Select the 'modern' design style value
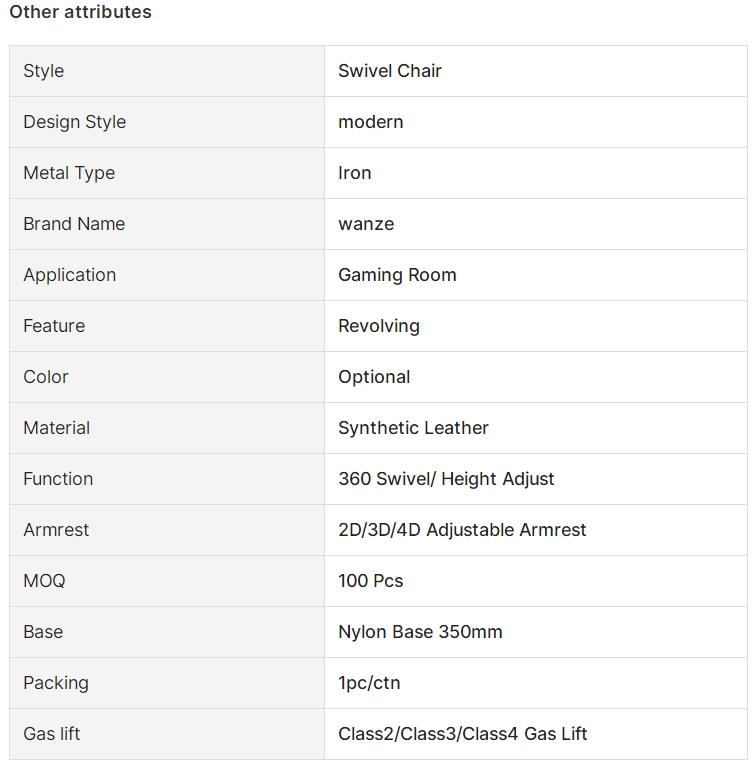 (371, 122)
